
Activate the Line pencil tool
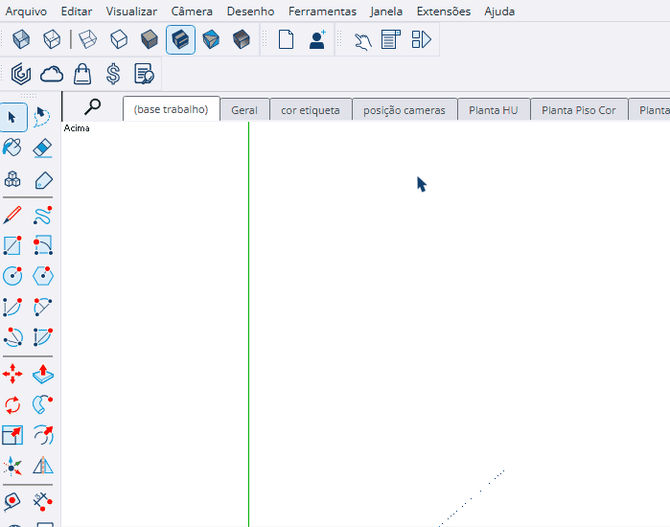[12, 214]
